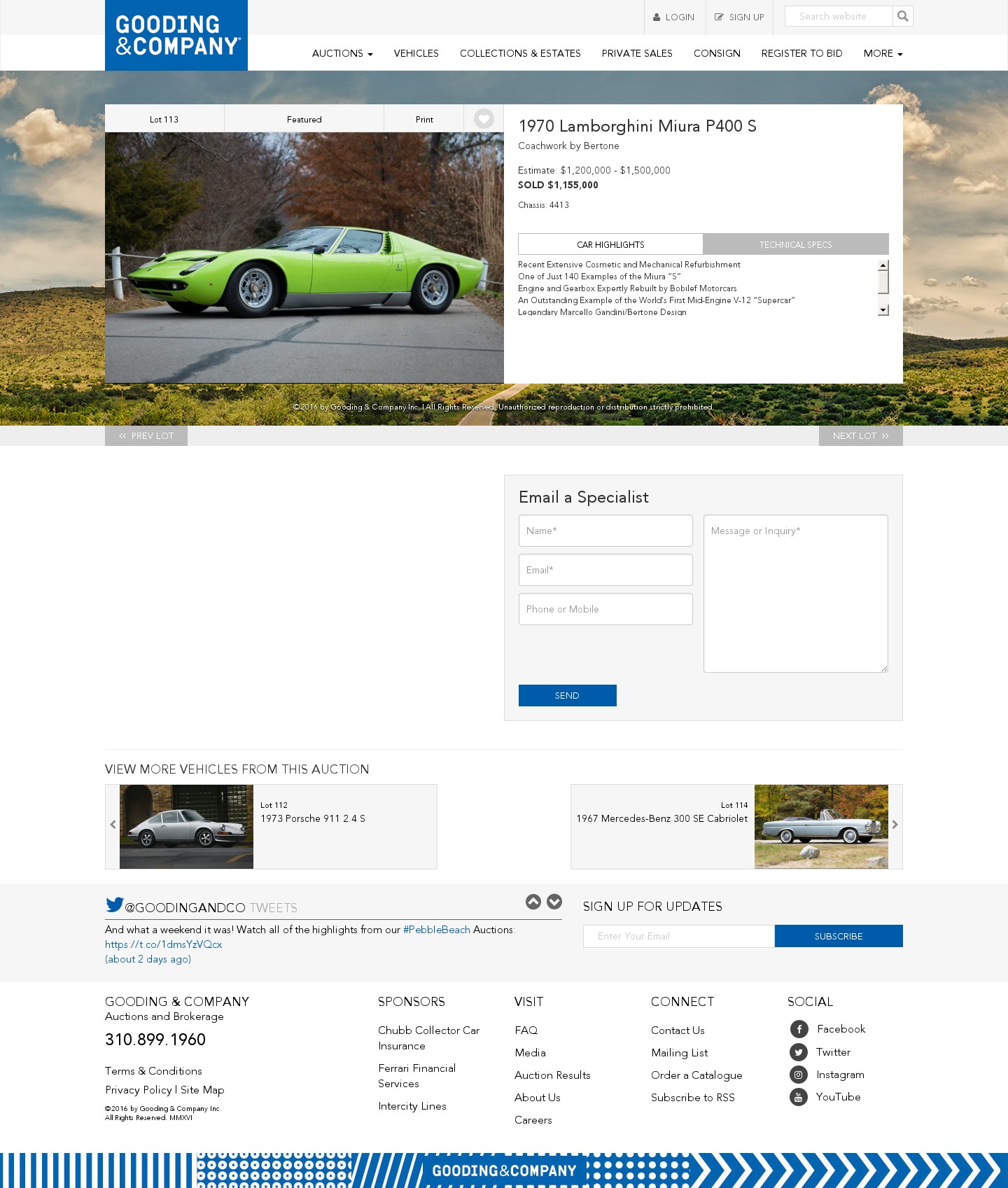Click the bottom banner Gooding & Company logo

click(504, 1170)
